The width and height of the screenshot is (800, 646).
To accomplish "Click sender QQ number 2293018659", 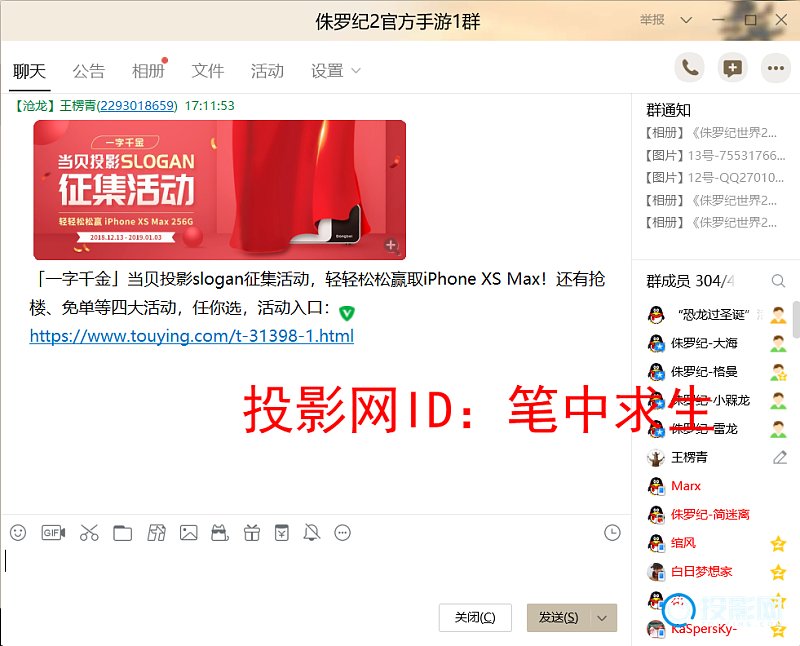I will pos(137,106).
